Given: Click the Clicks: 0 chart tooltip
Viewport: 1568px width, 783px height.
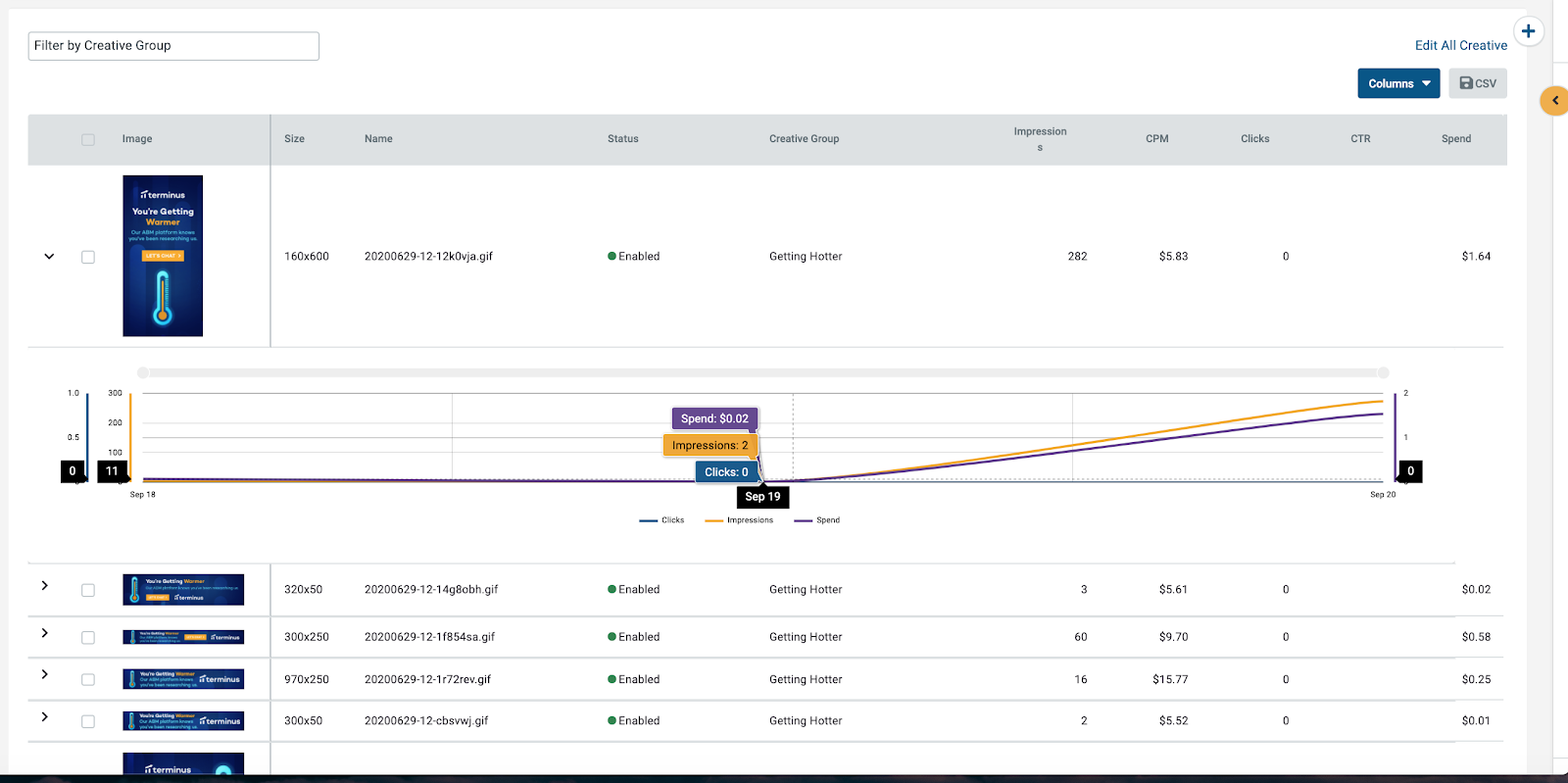Looking at the screenshot, I should [726, 472].
